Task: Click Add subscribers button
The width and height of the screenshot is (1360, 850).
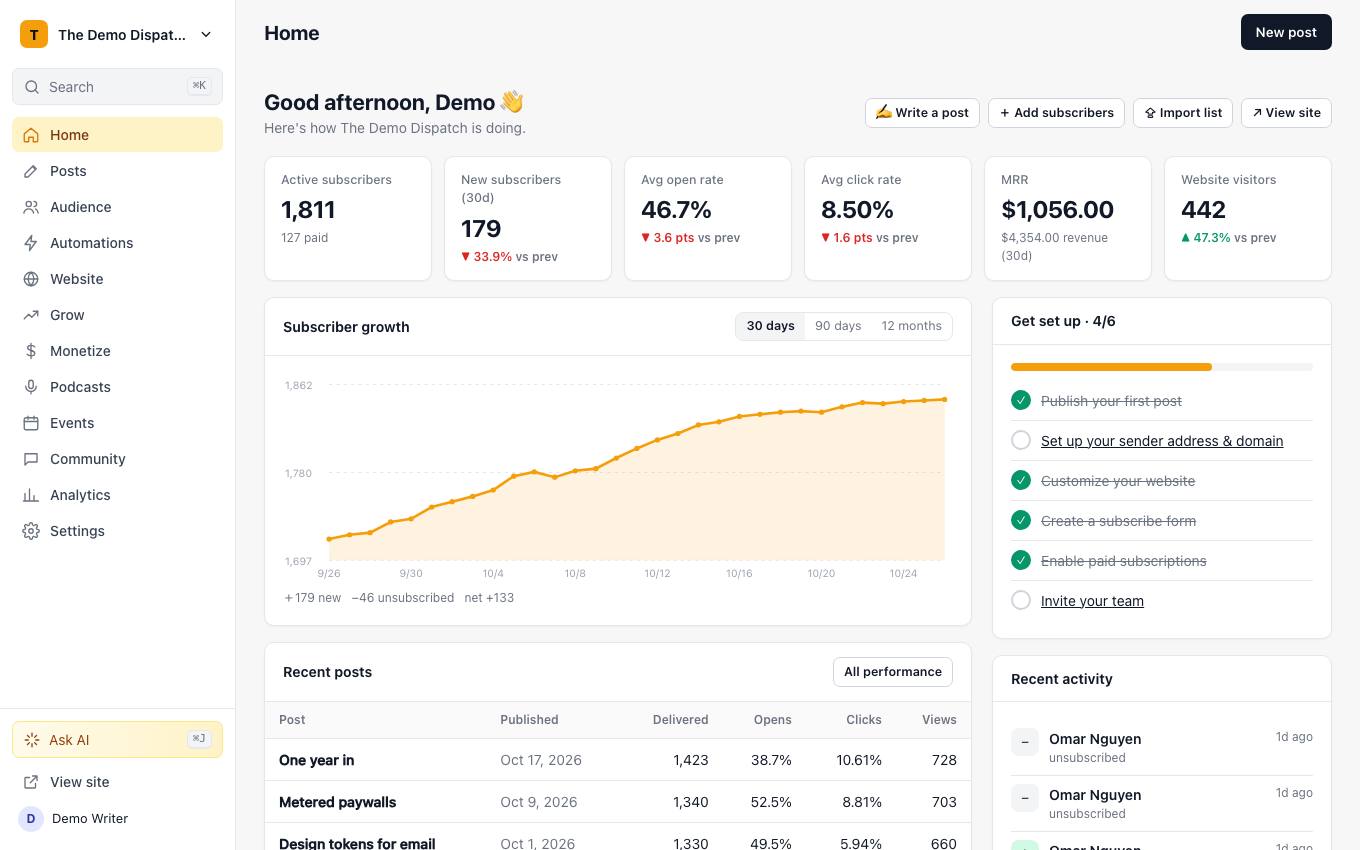Action: 1056,113
